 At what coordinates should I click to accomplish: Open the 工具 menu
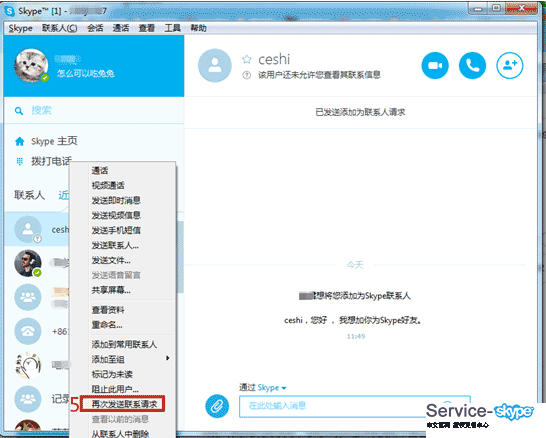pyautogui.click(x=172, y=28)
